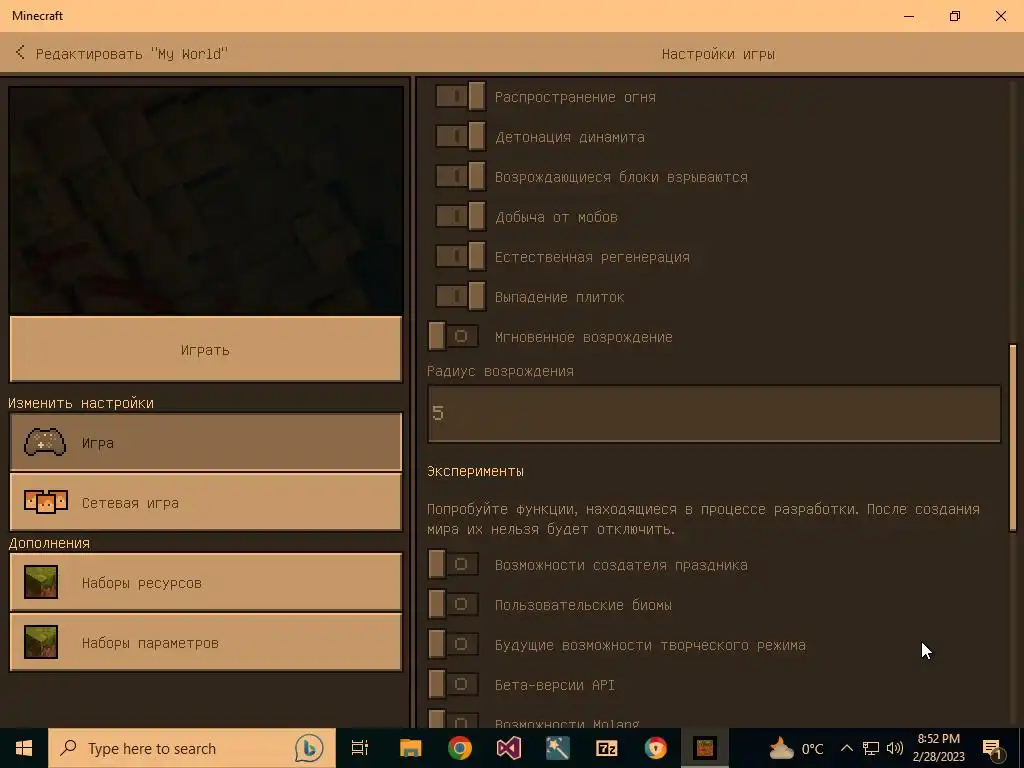Click the Bing icon in the search box

coord(309,748)
